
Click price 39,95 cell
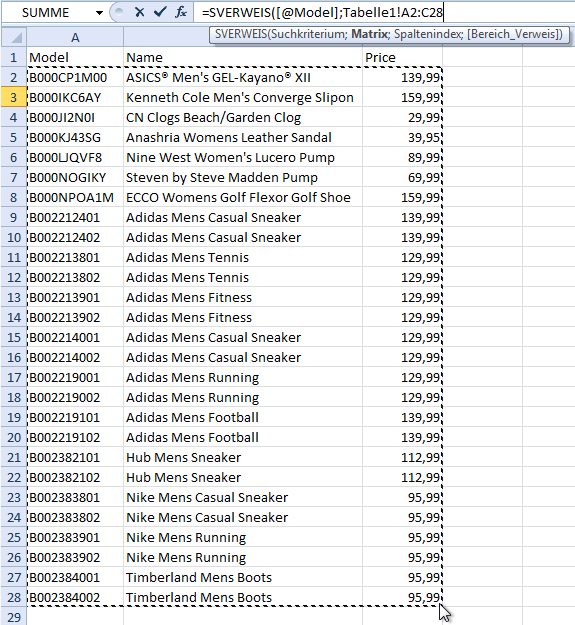coord(402,138)
